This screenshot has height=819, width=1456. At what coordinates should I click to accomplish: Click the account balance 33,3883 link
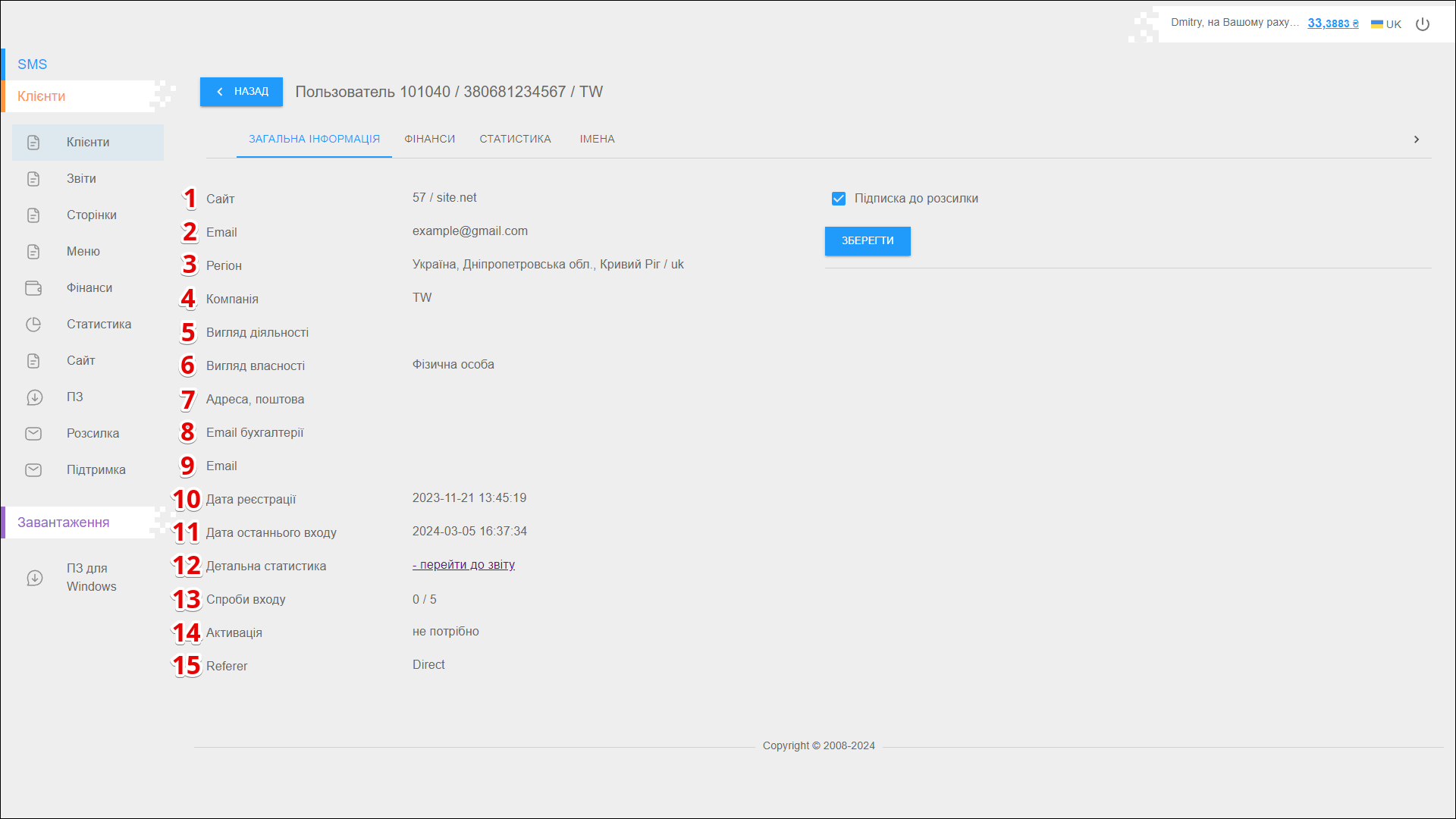click(1332, 24)
